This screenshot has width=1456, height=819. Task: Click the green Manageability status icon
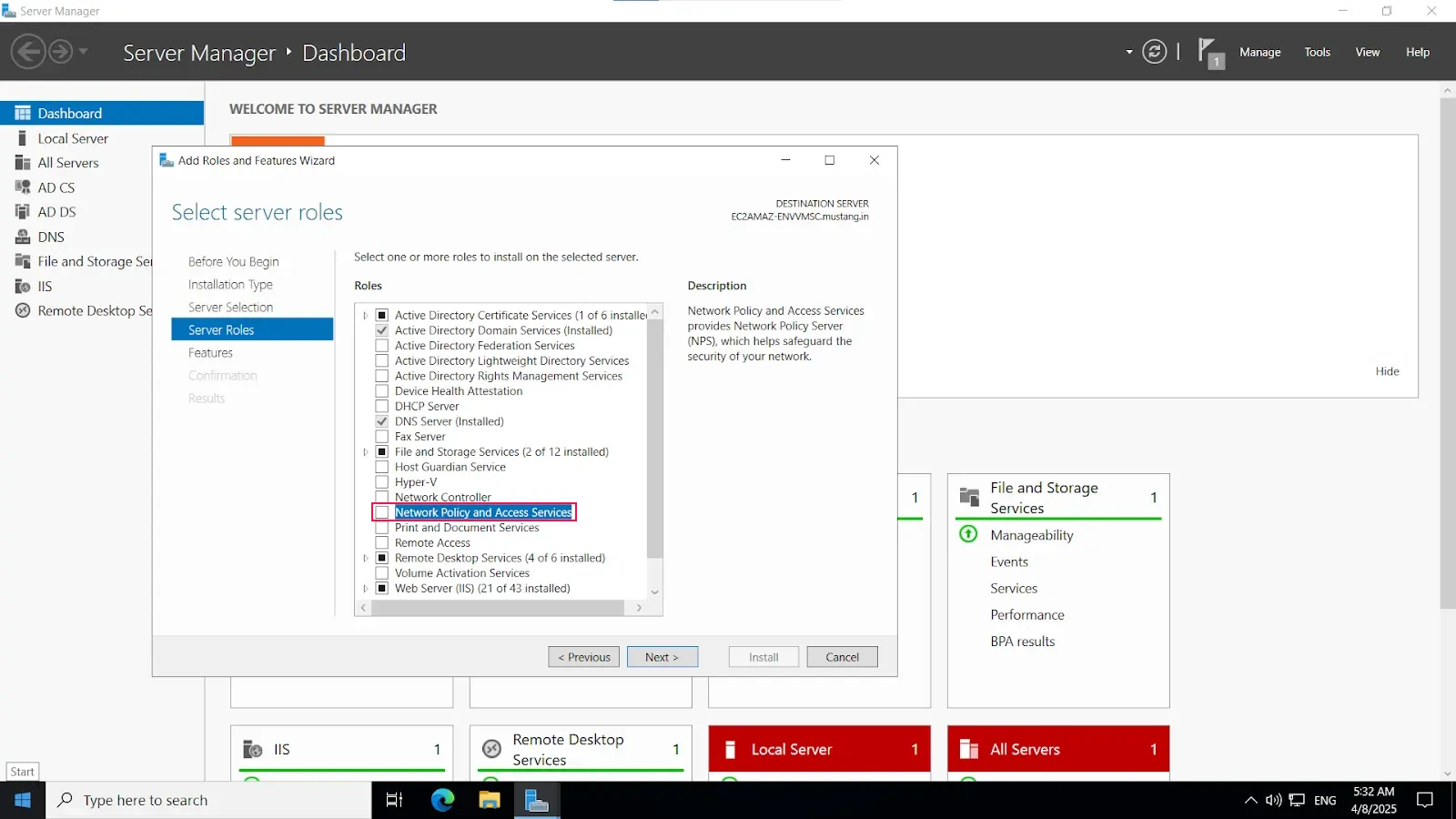tap(968, 534)
